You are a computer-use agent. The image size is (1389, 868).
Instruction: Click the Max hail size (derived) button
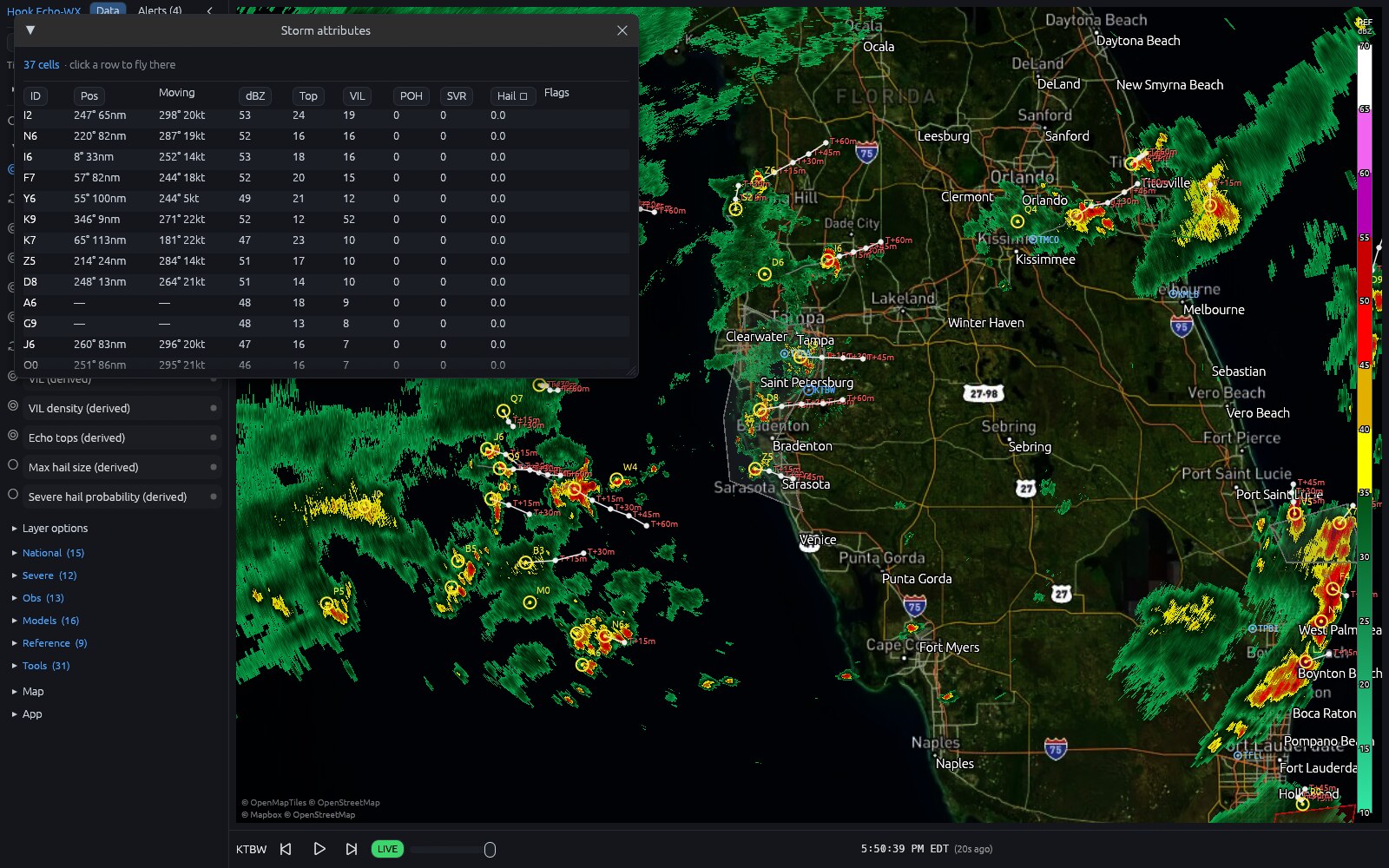[122, 467]
